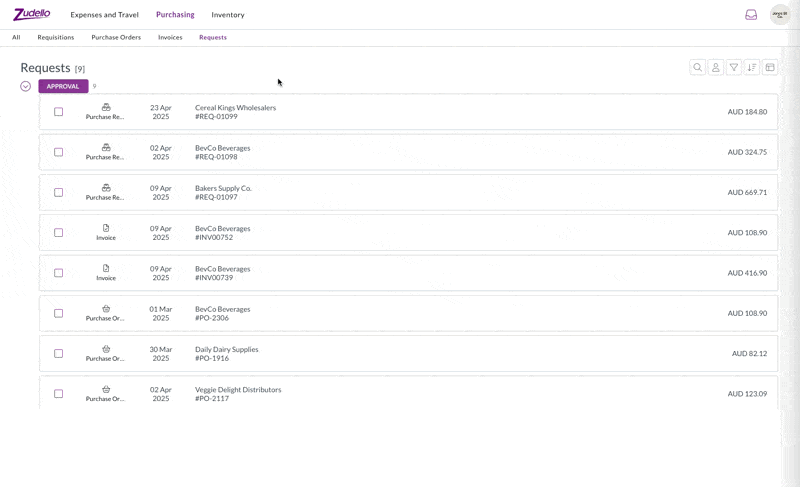800x487 pixels.
Task: Click reference #INV00739
Action: tap(214, 278)
